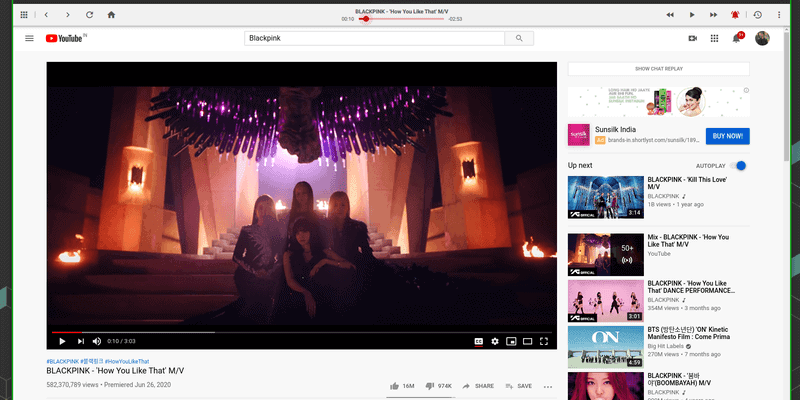This screenshot has height=400, width=800.
Task: Enter full screen mode
Action: click(544, 341)
